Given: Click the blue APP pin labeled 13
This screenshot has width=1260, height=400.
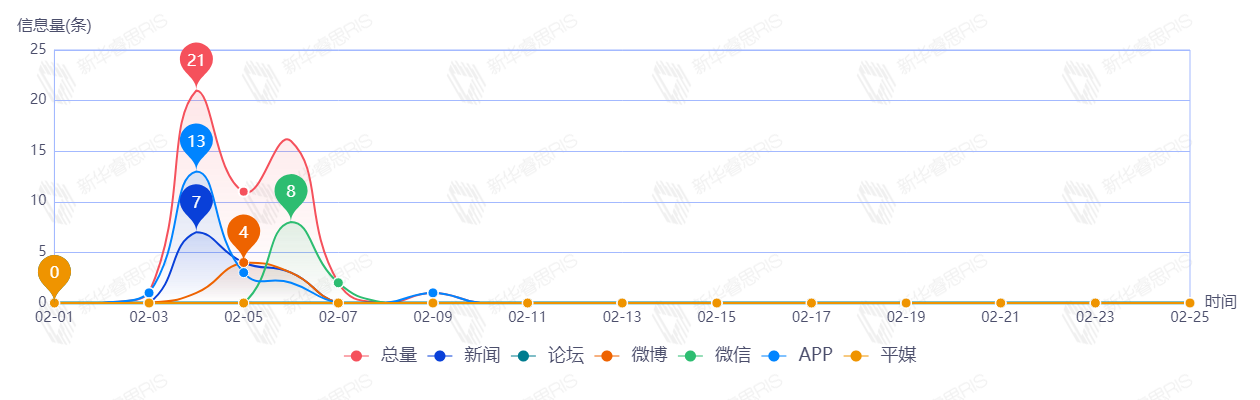Looking at the screenshot, I should (196, 141).
